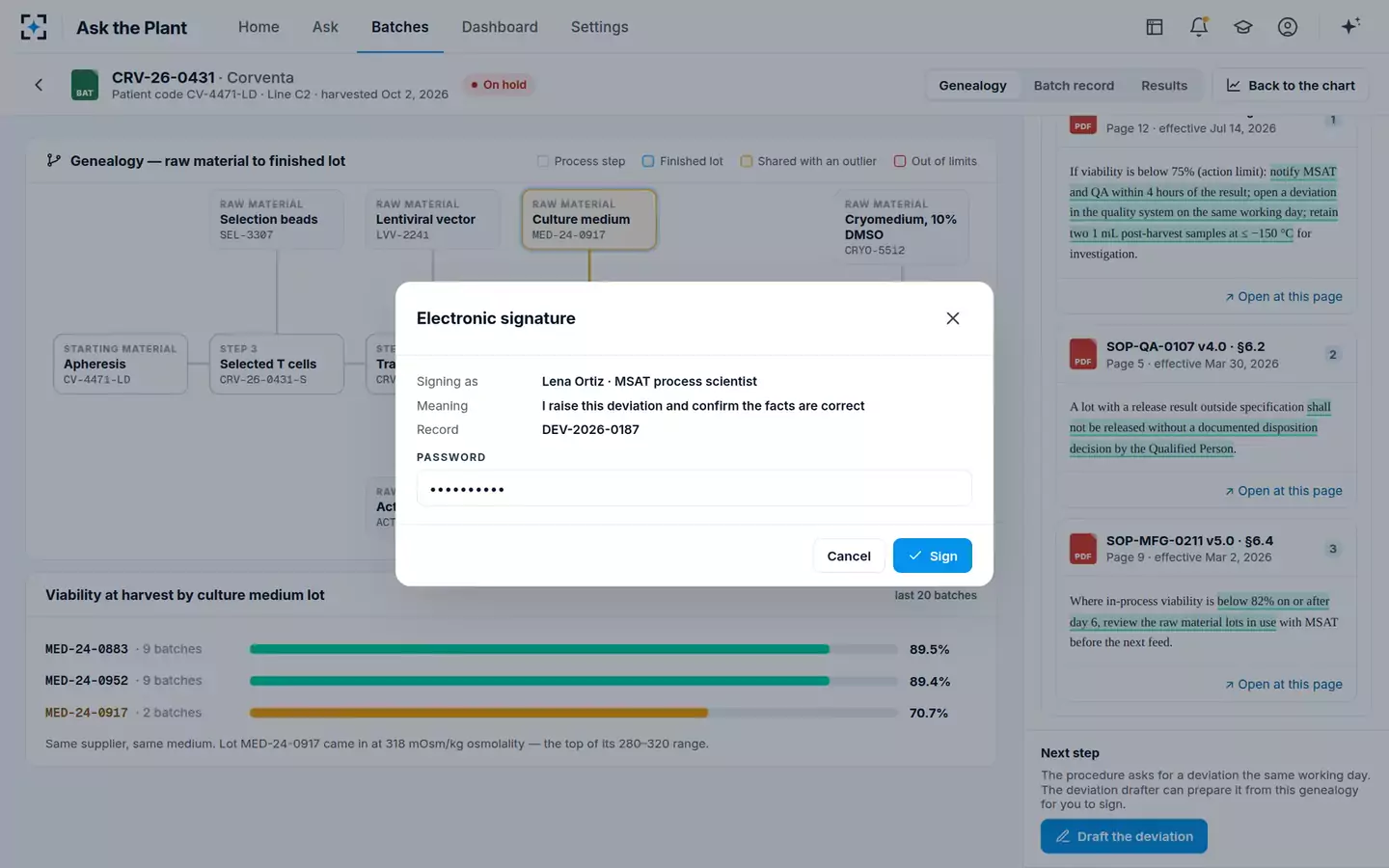Click Back to the chart button

[1291, 85]
